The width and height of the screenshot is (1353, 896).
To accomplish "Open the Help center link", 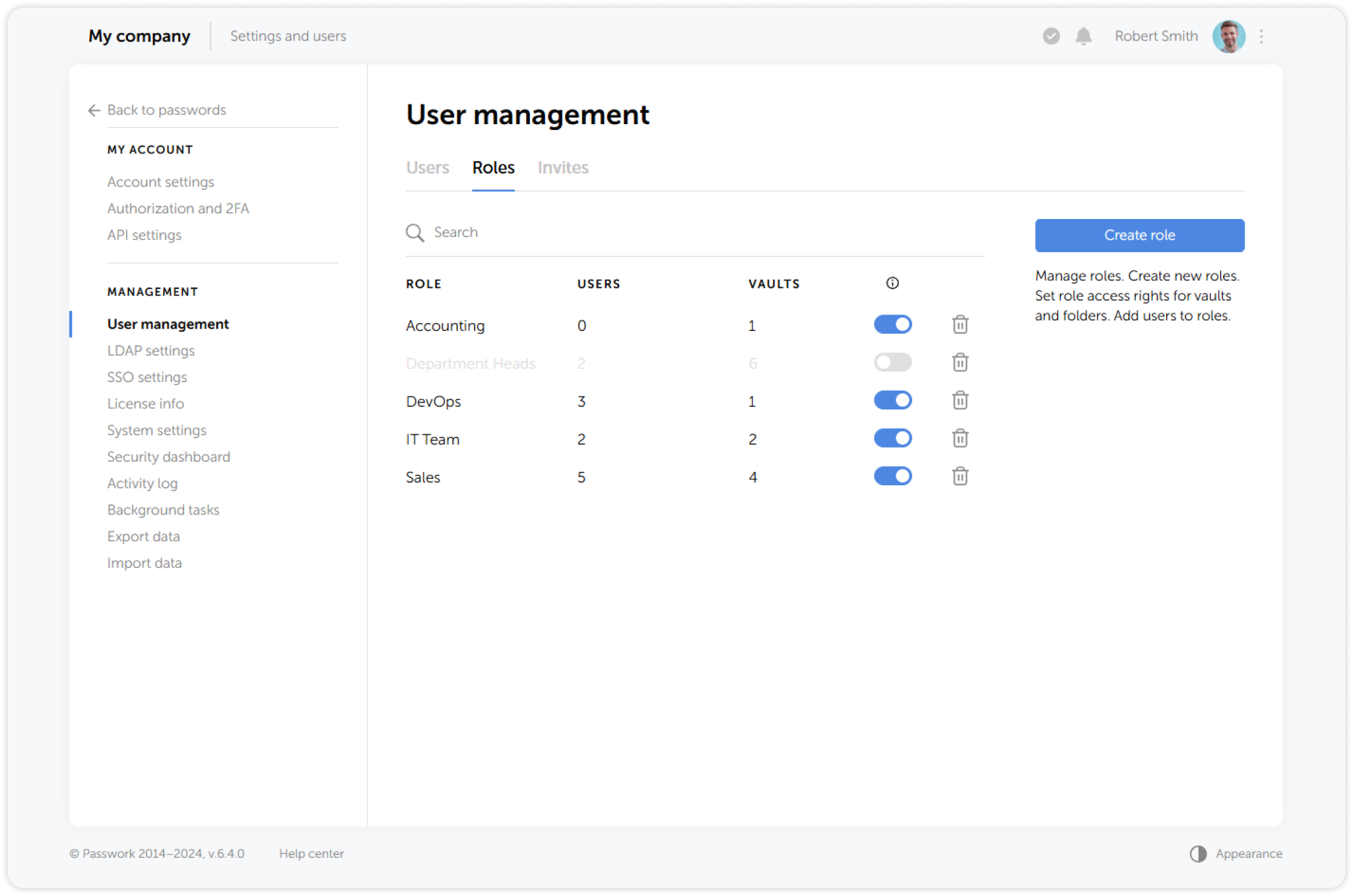I will [x=311, y=854].
